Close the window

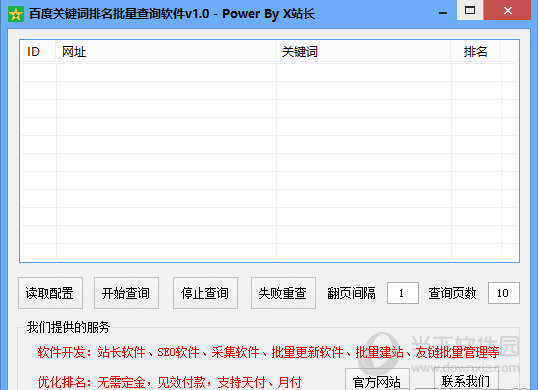507,10
